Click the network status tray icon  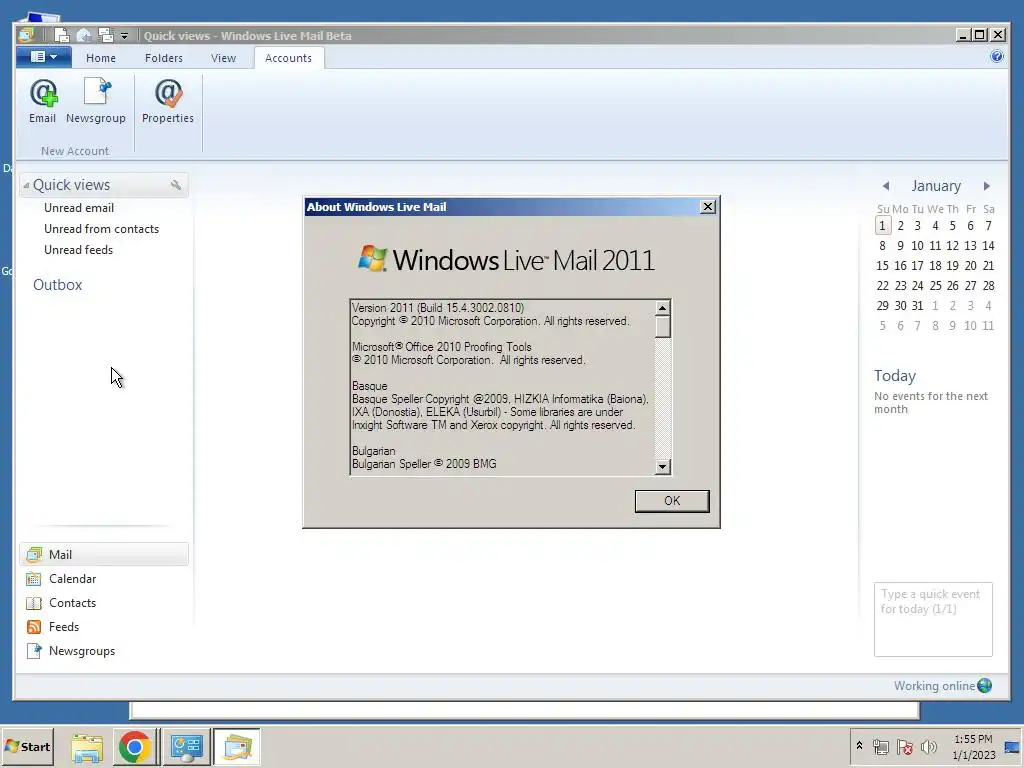(x=880, y=747)
